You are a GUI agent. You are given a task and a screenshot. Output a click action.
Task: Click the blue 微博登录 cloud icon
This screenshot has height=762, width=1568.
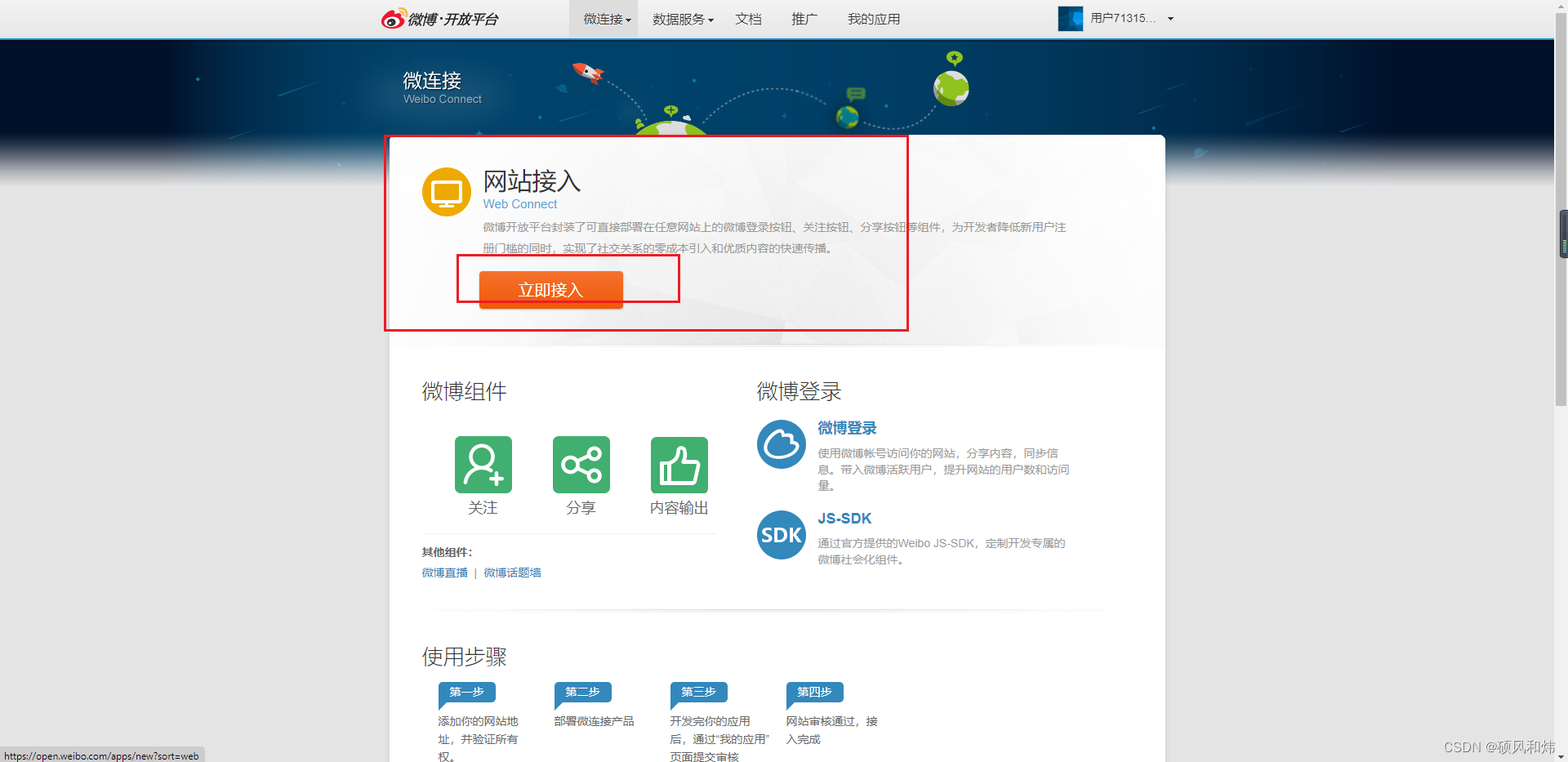point(781,444)
